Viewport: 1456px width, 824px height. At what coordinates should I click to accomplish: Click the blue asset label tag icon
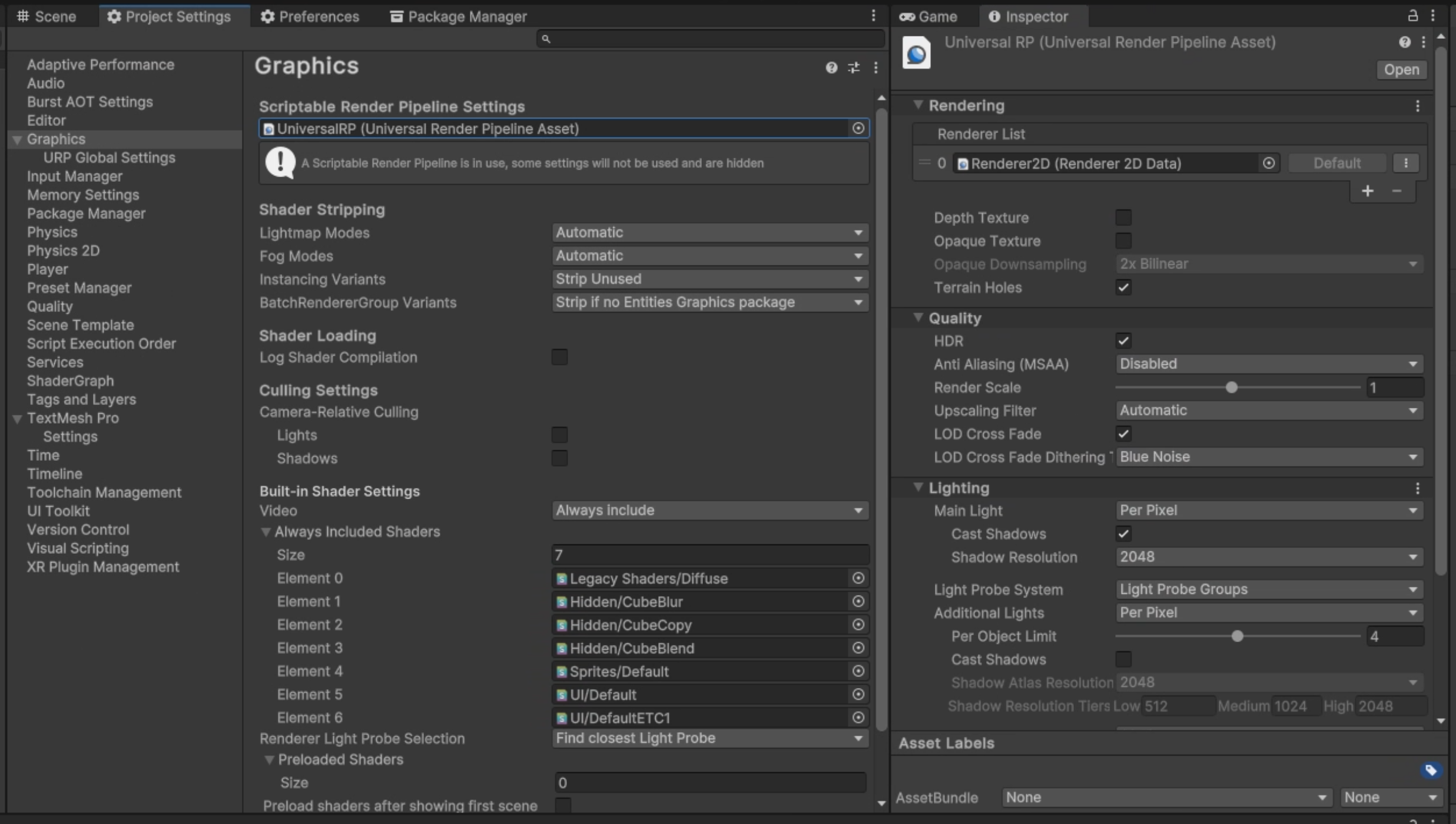point(1431,770)
